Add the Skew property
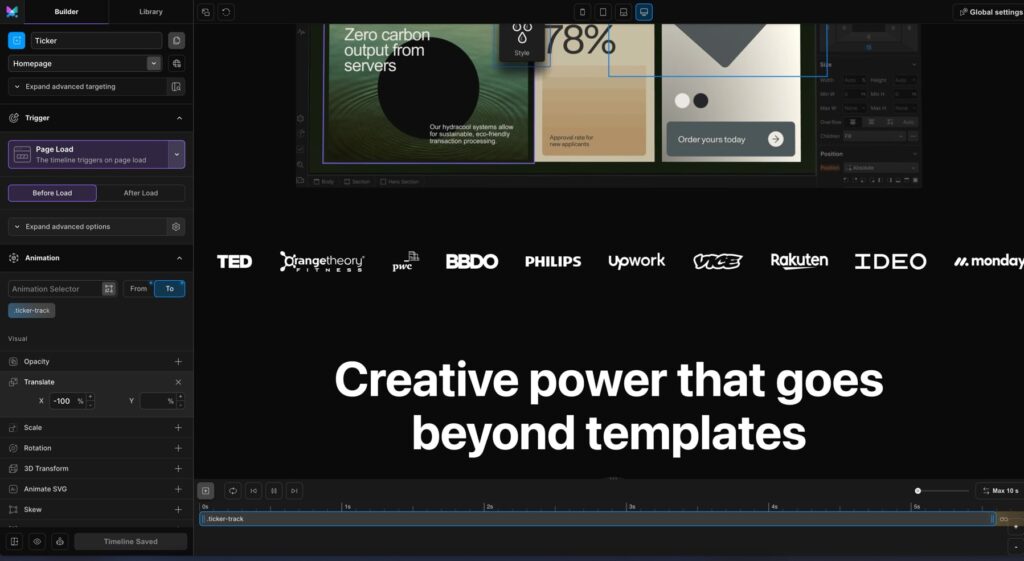This screenshot has width=1024, height=561. tap(178, 509)
